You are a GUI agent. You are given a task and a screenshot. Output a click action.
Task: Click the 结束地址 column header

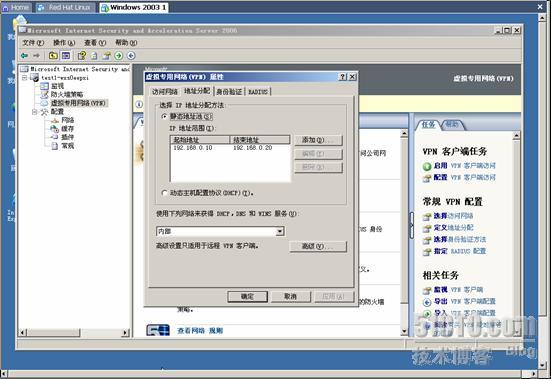[260, 140]
